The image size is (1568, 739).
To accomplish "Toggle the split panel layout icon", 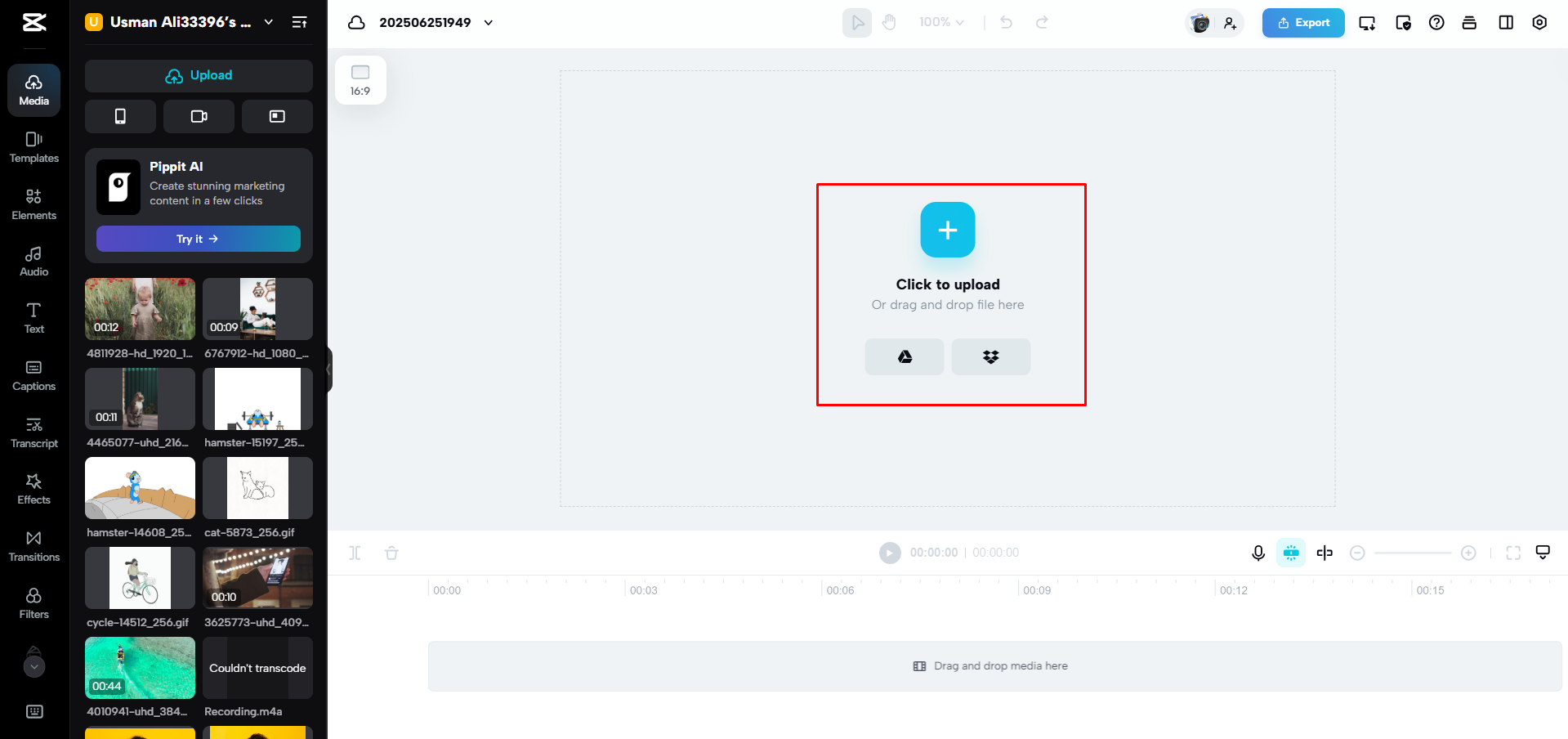I will [x=1506, y=23].
